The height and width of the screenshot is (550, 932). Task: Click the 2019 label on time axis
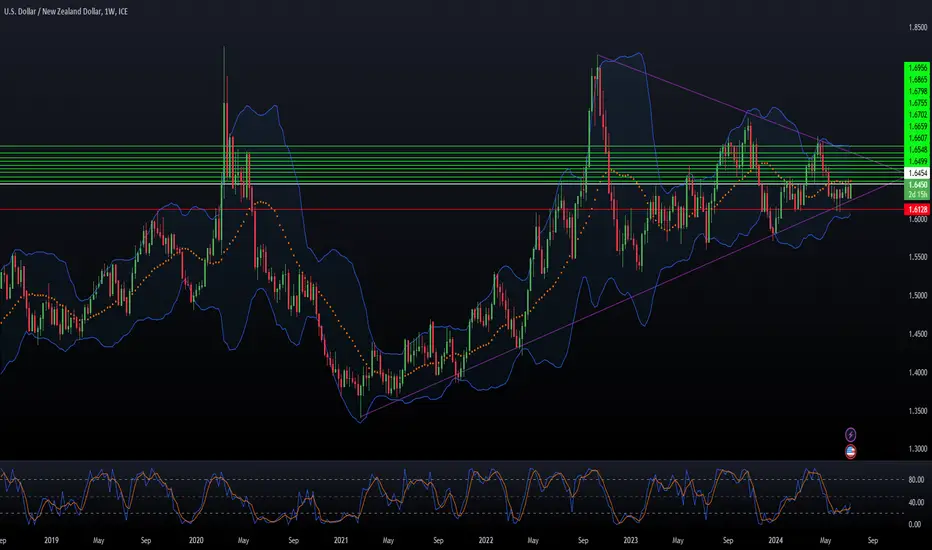51,540
